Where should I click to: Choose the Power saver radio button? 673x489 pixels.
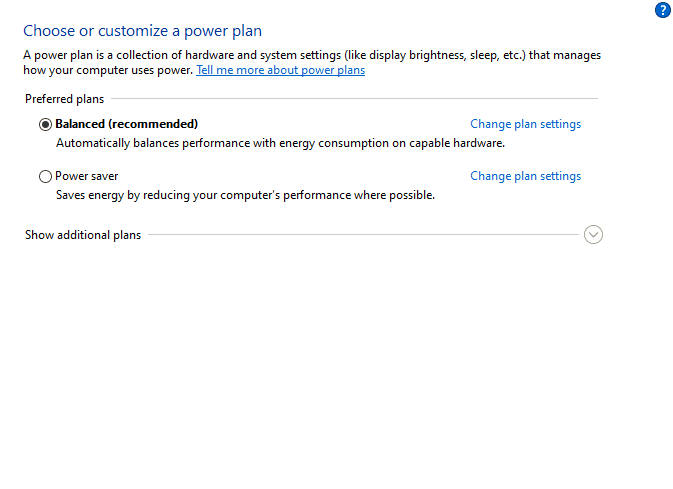tap(45, 176)
